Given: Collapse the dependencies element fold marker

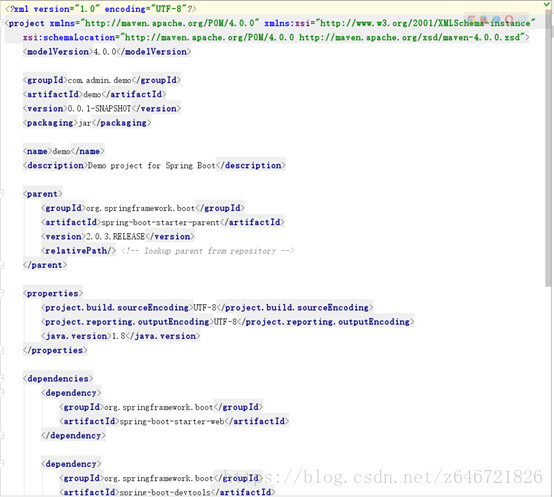Looking at the screenshot, I should [1, 379].
